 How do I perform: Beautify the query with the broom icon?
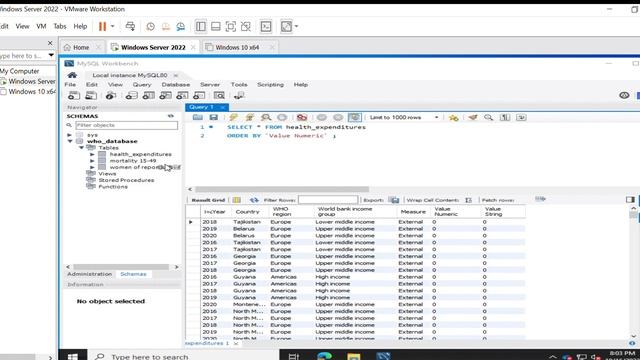click(x=473, y=118)
